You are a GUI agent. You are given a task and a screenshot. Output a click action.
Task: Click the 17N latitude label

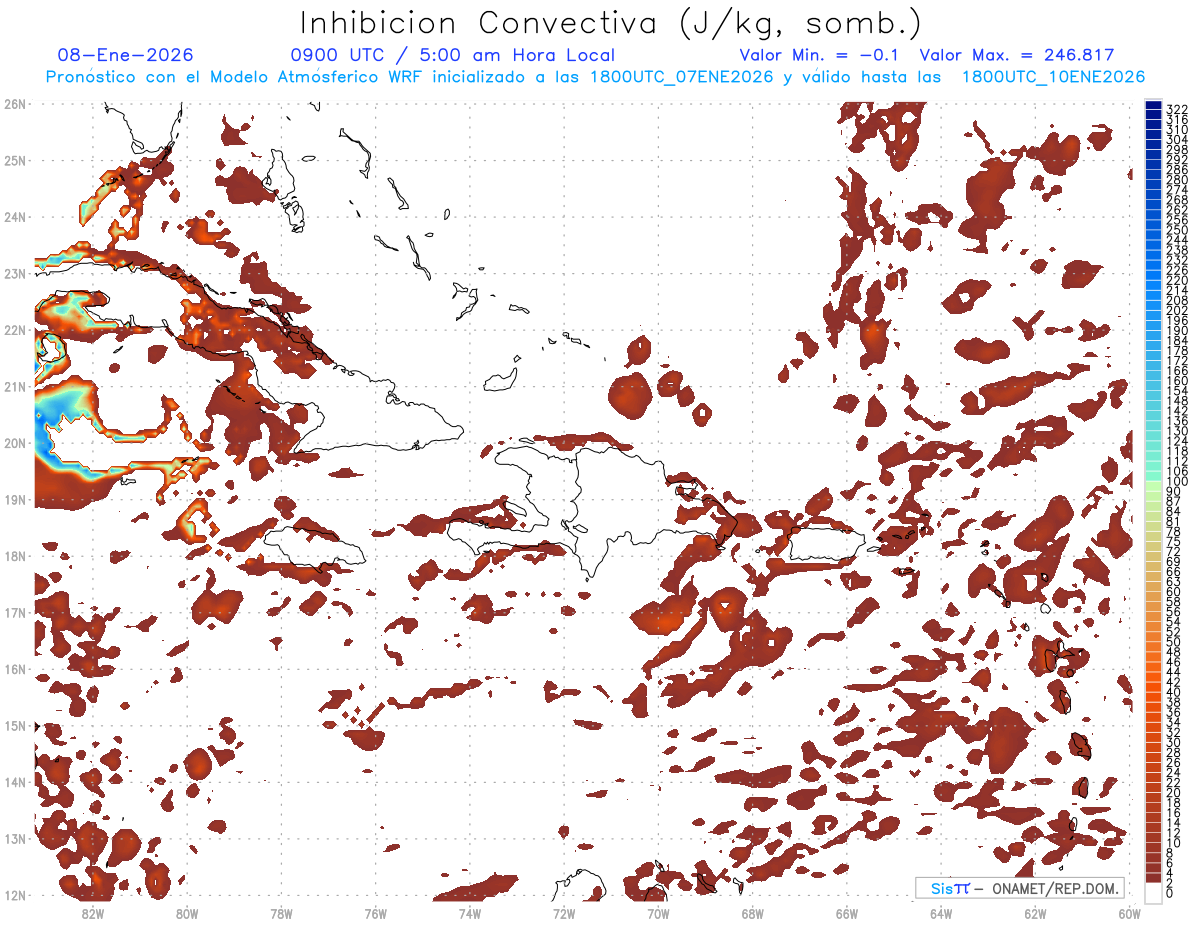pyautogui.click(x=15, y=612)
